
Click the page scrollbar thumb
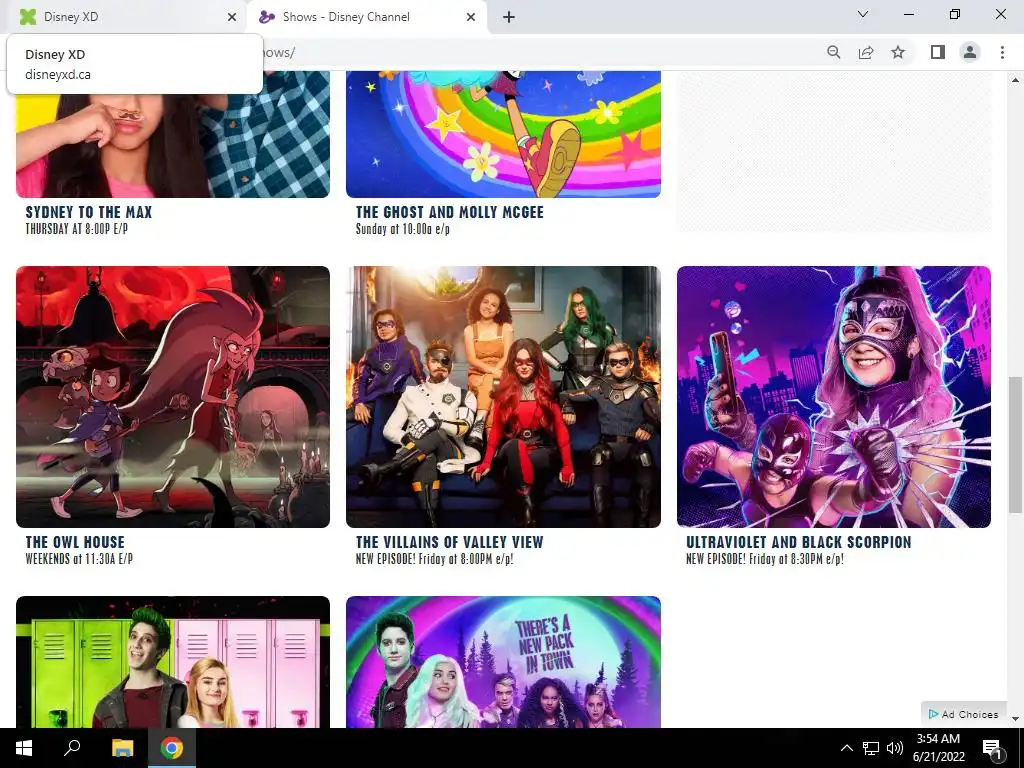coord(1016,445)
